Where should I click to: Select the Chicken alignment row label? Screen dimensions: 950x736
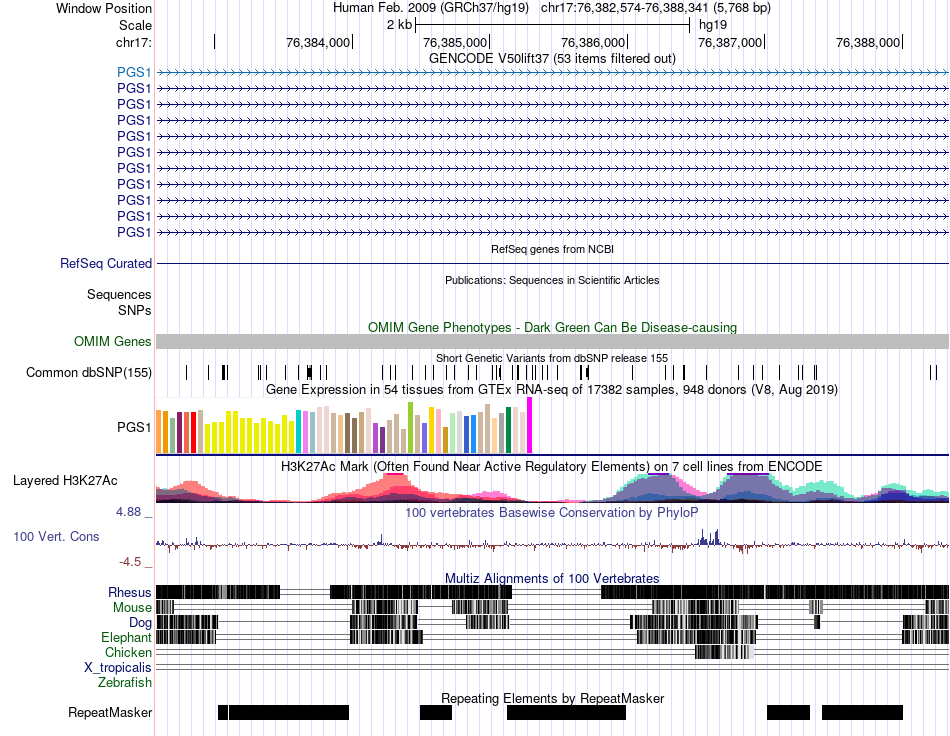[x=128, y=652]
